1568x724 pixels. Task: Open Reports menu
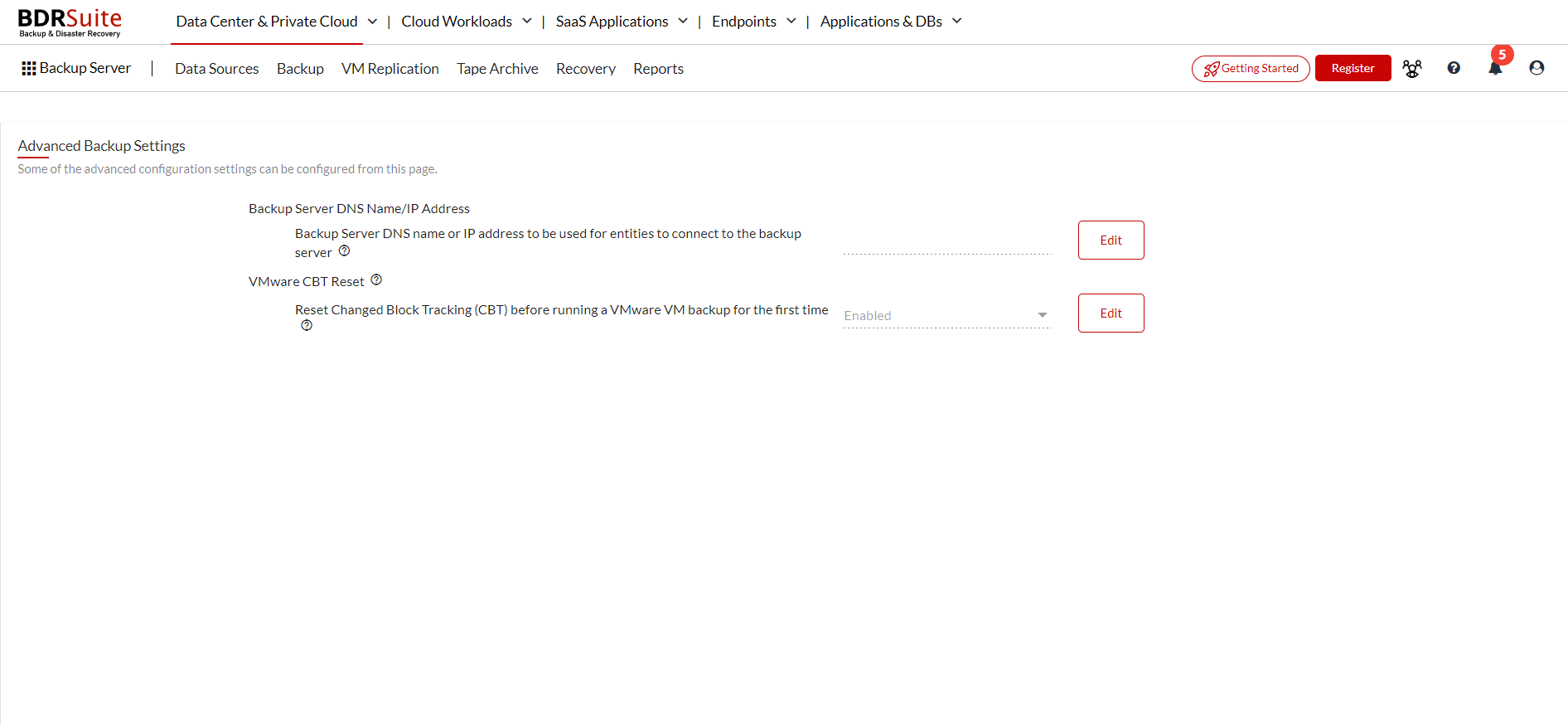click(x=658, y=69)
